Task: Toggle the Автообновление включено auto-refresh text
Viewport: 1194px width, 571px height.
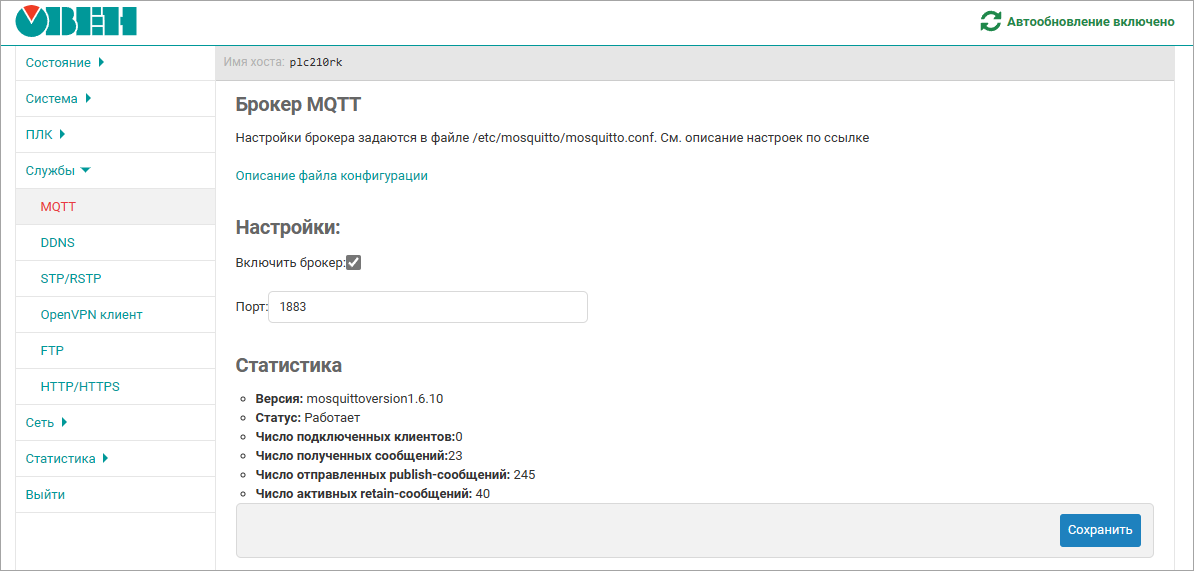Action: [x=1090, y=21]
